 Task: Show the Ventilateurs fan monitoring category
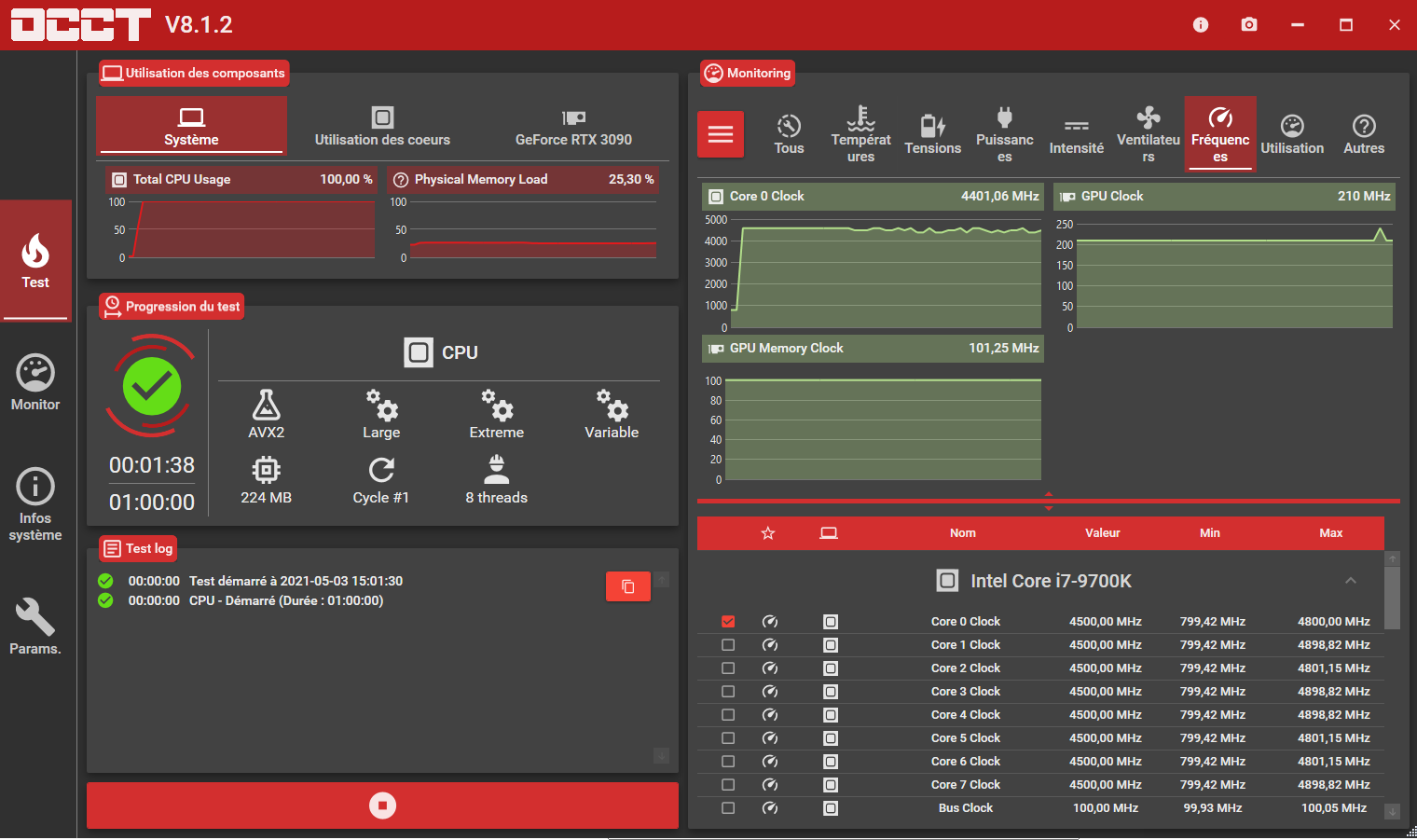[1148, 134]
